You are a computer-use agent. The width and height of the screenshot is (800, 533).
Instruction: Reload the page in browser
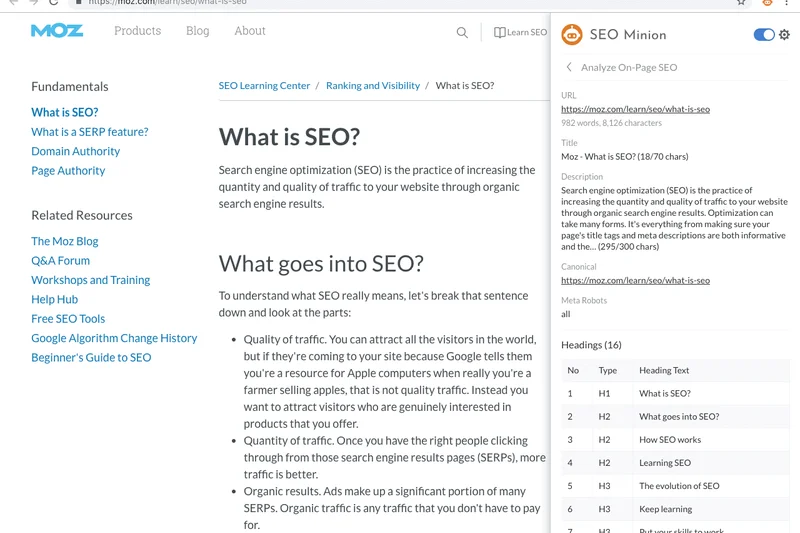coord(53,3)
